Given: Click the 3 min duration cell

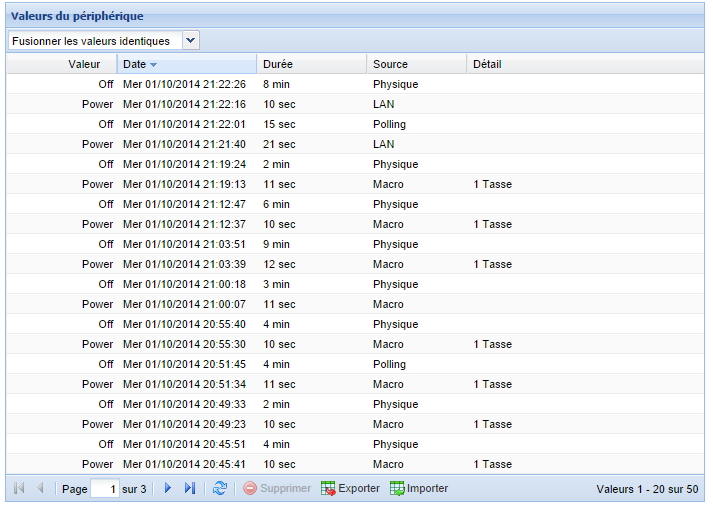Looking at the screenshot, I should 276,284.
